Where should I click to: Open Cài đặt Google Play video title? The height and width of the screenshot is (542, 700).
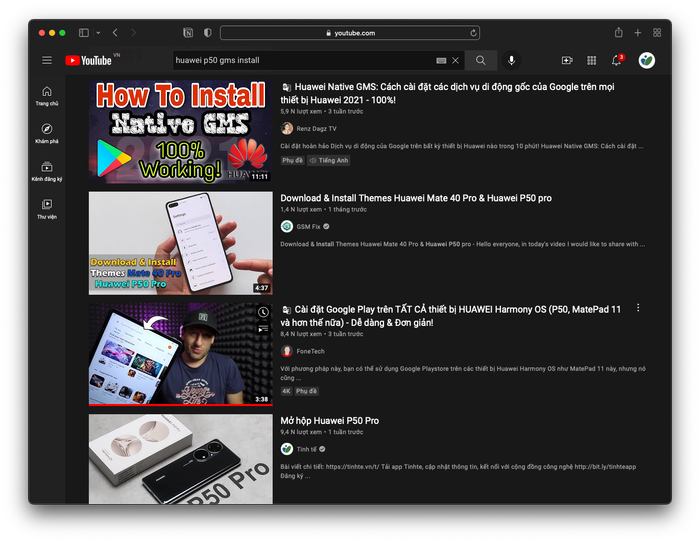pos(450,316)
